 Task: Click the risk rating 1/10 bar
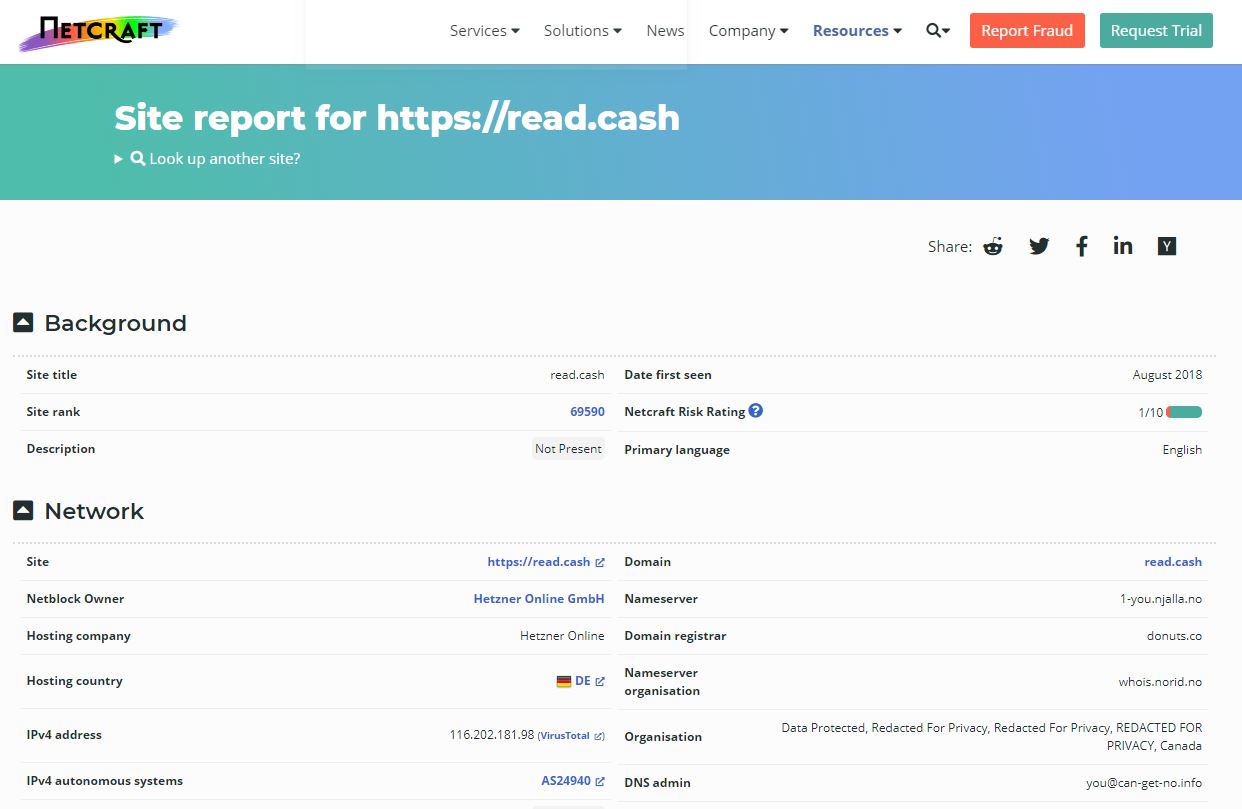click(x=1184, y=412)
